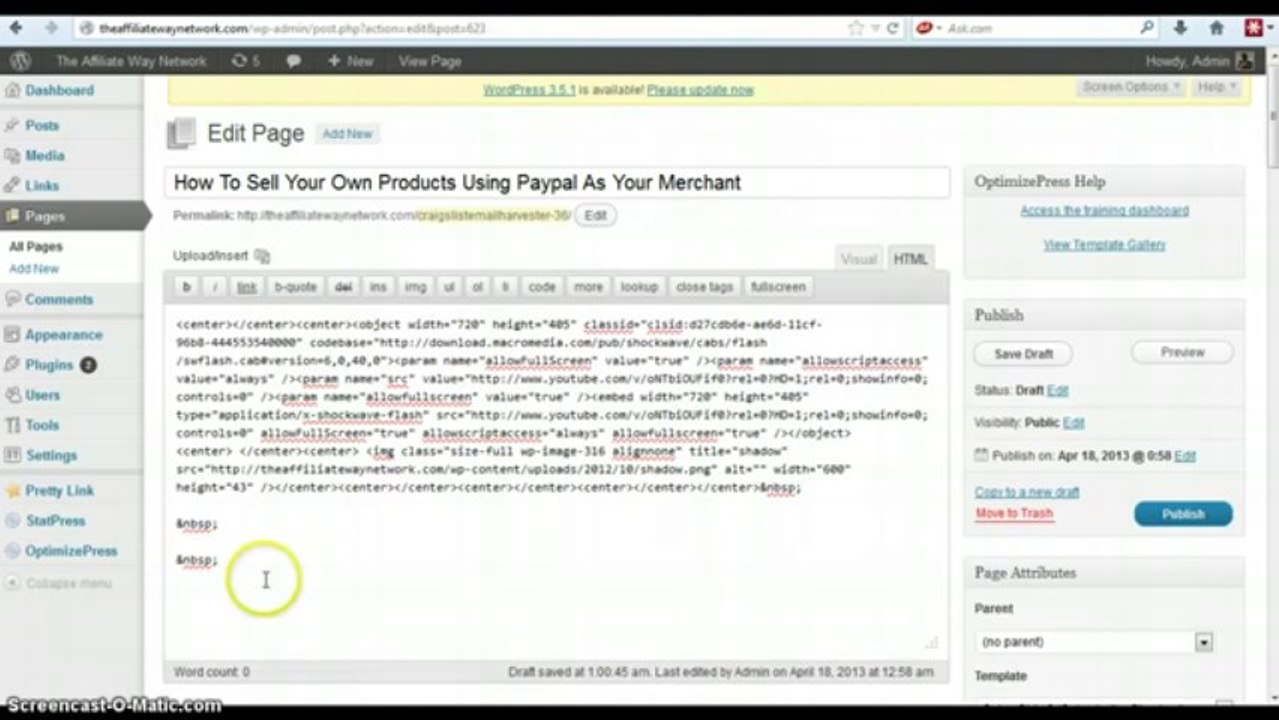Open Tools in the sidebar

[42, 425]
